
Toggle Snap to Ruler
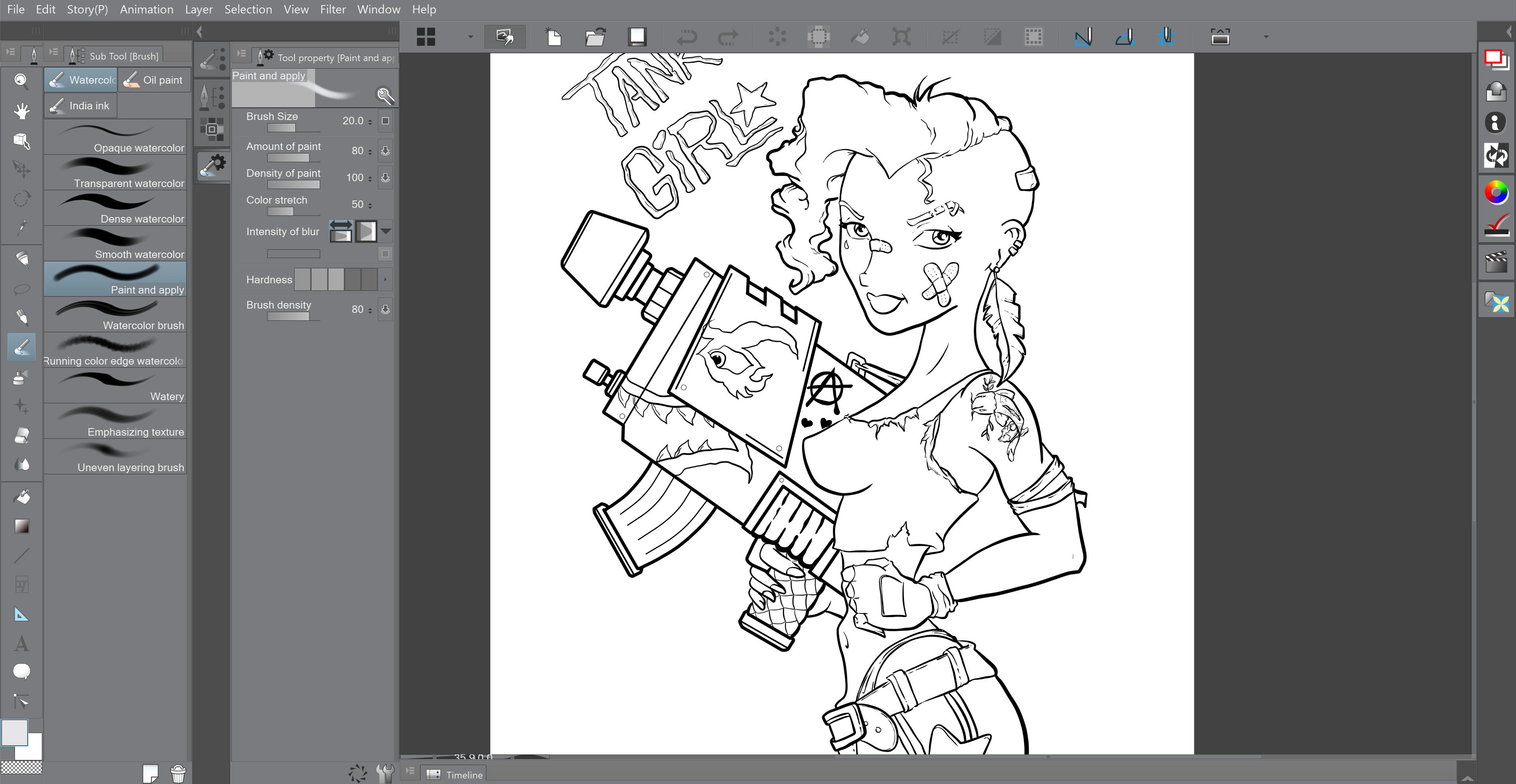(x=1083, y=37)
